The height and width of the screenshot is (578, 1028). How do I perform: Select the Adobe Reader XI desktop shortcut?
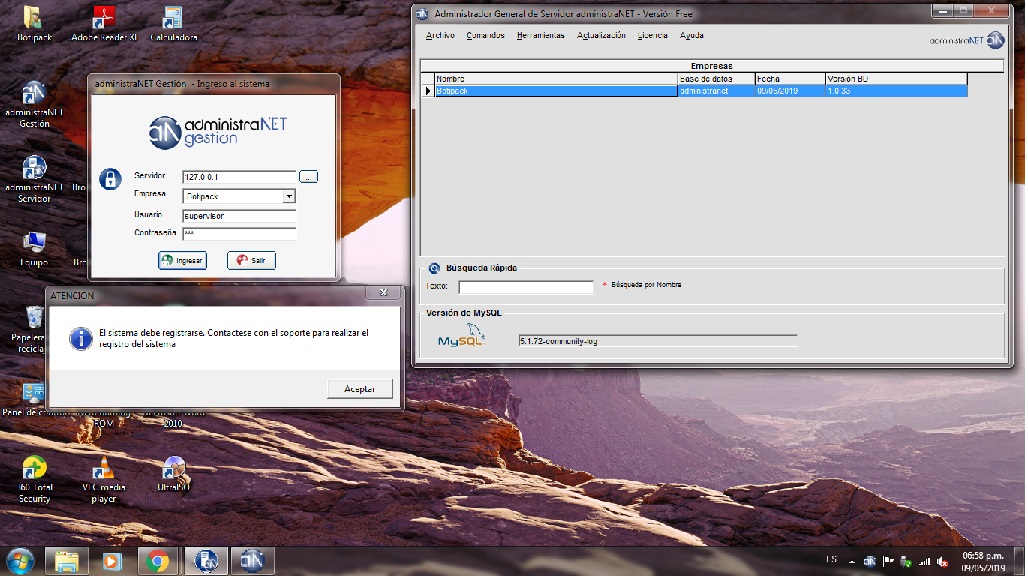coord(104,24)
